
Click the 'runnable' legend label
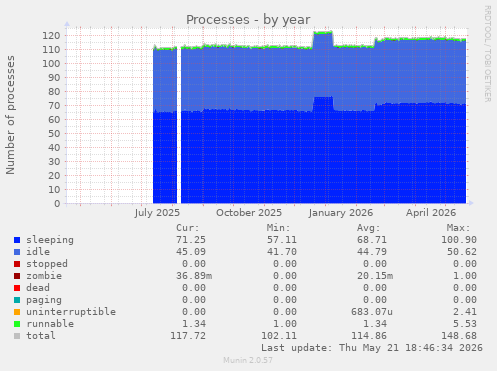point(50,324)
